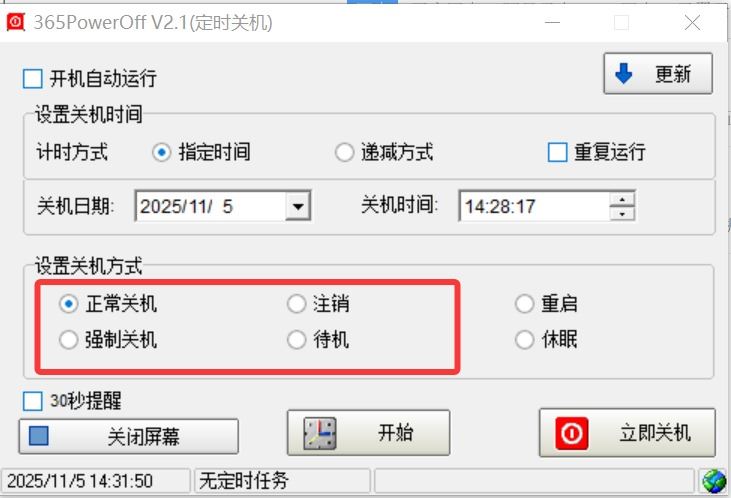Click the red power icon on 立即关机
The image size is (731, 498).
coord(572,434)
